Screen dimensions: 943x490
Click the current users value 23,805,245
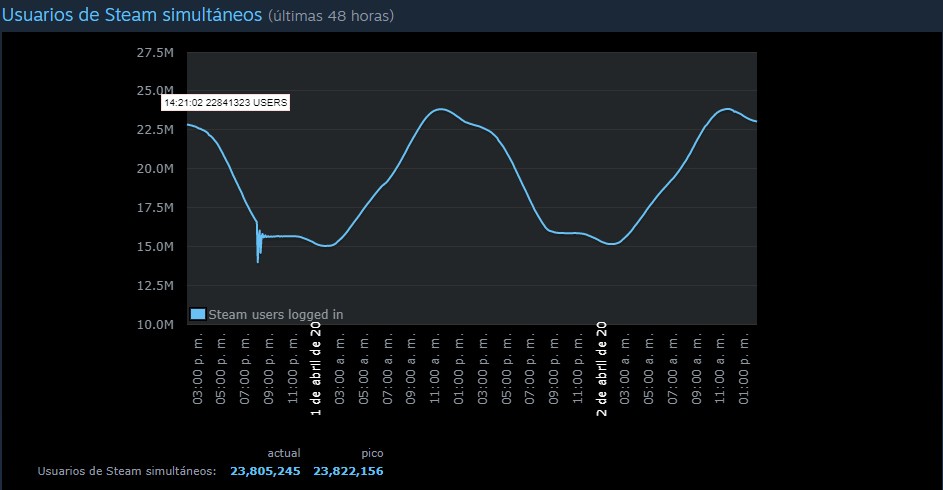click(265, 471)
